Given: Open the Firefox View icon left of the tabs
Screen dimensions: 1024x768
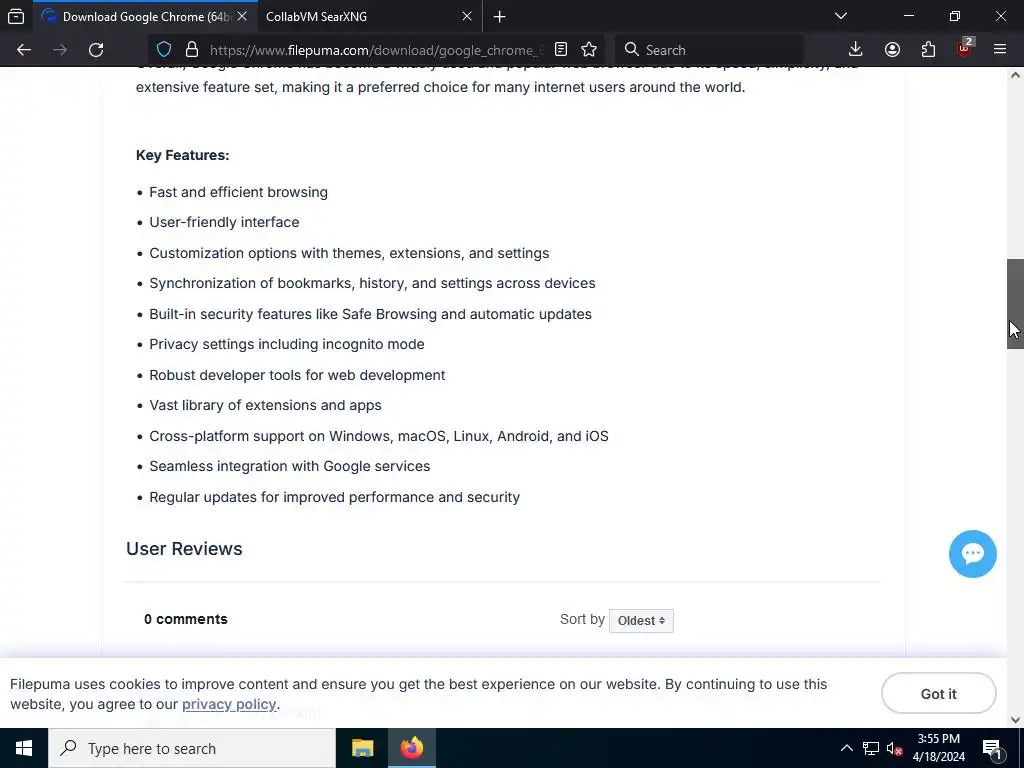Looking at the screenshot, I should (16, 16).
